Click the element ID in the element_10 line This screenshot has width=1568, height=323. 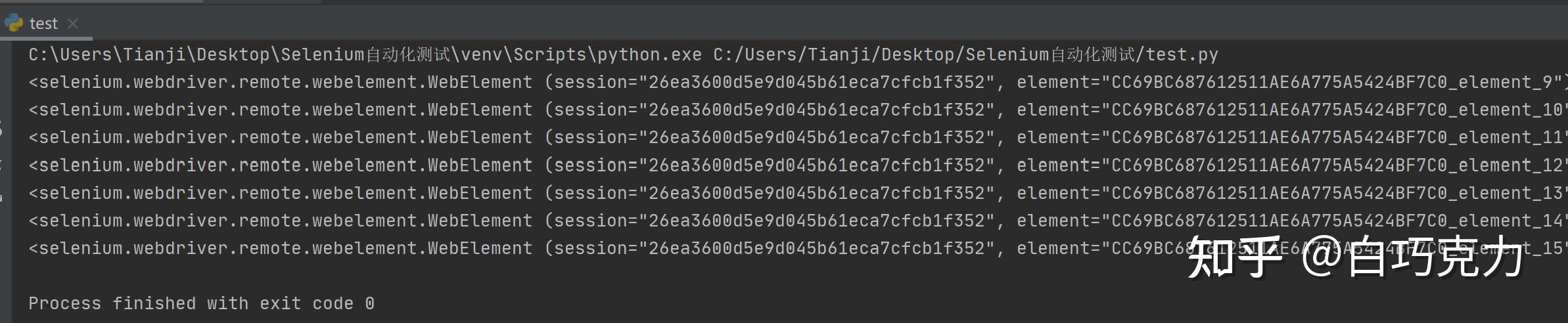tap(1335, 110)
